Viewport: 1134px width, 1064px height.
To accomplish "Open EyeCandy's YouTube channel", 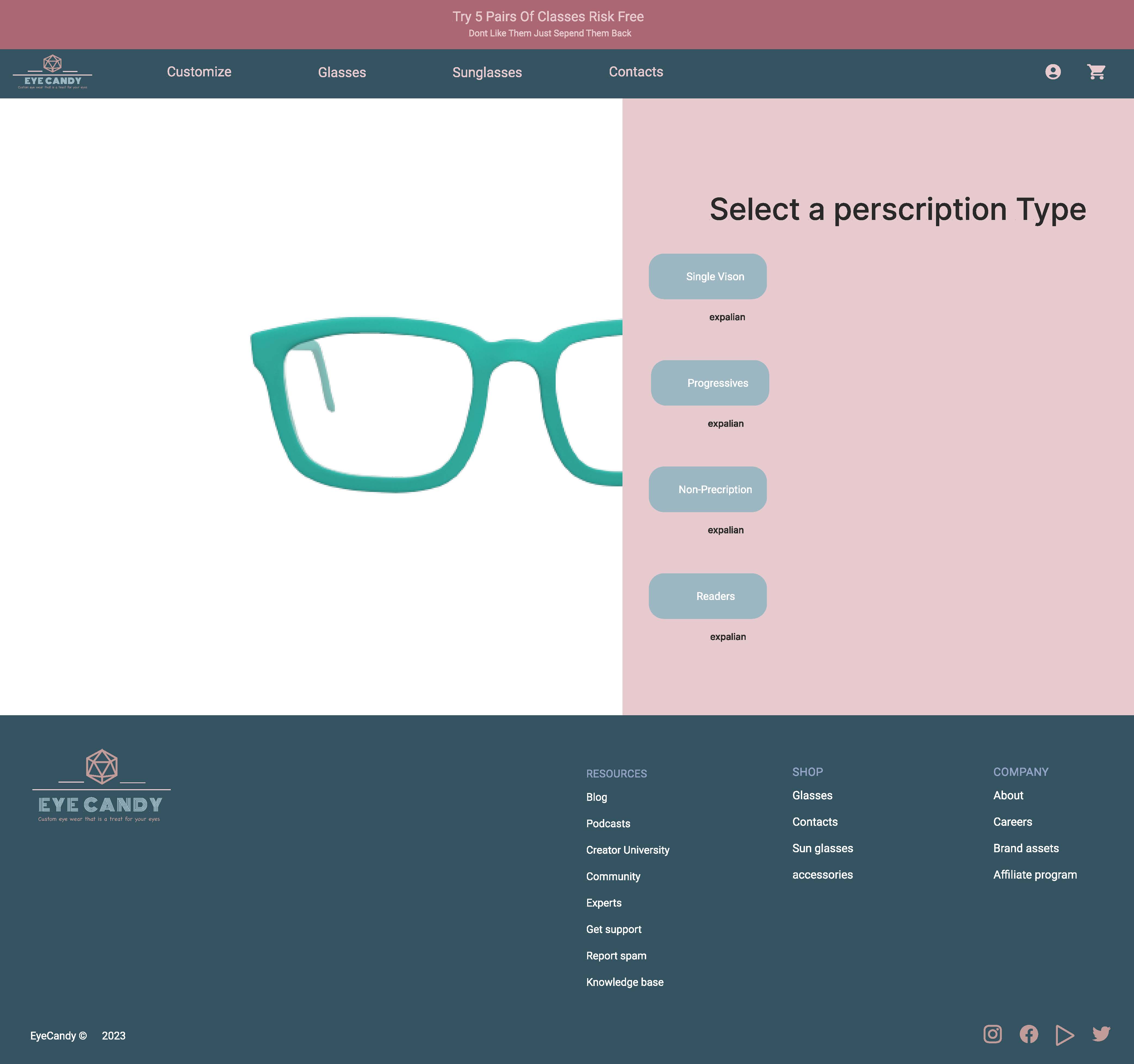I will tap(1065, 1035).
